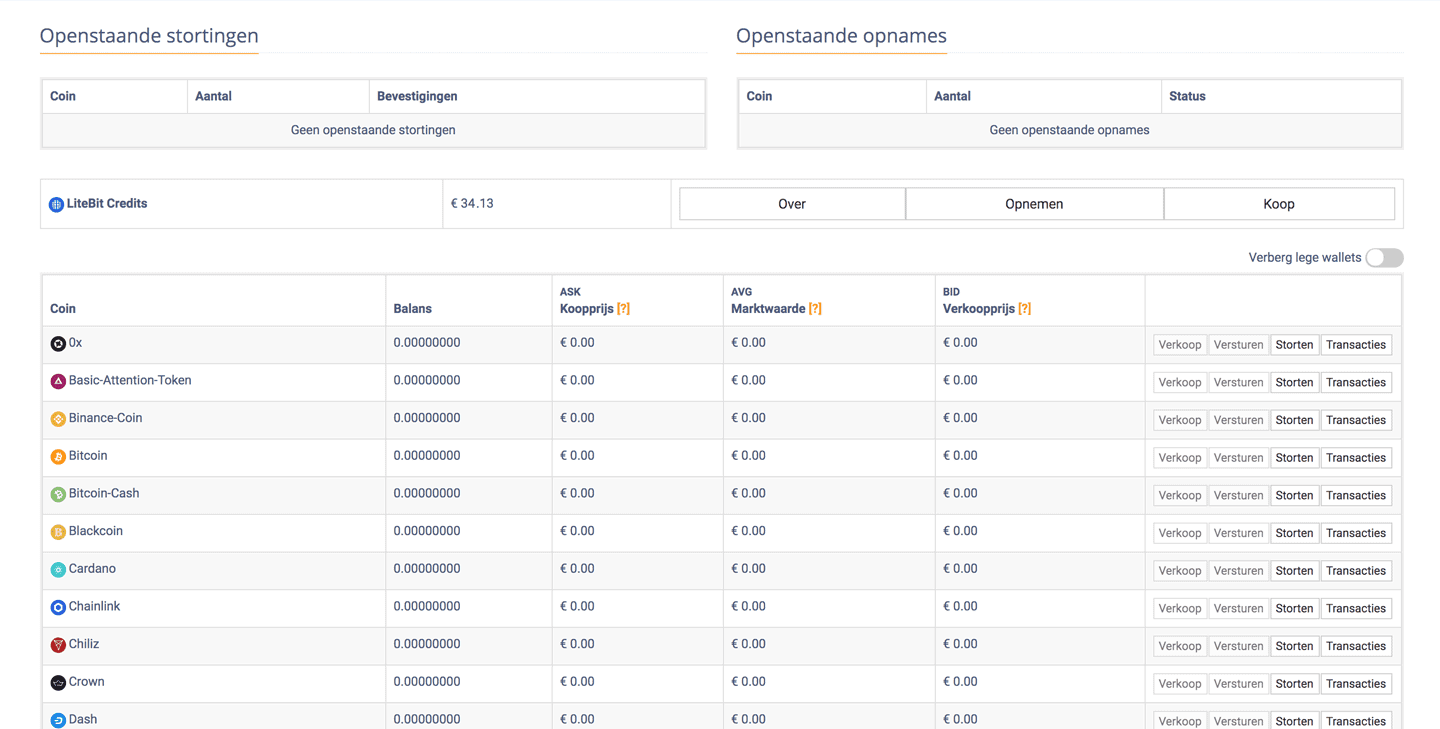Viewport: 1440px width, 729px height.
Task: Click Verkoop for Blackcoin
Action: [x=1180, y=533]
